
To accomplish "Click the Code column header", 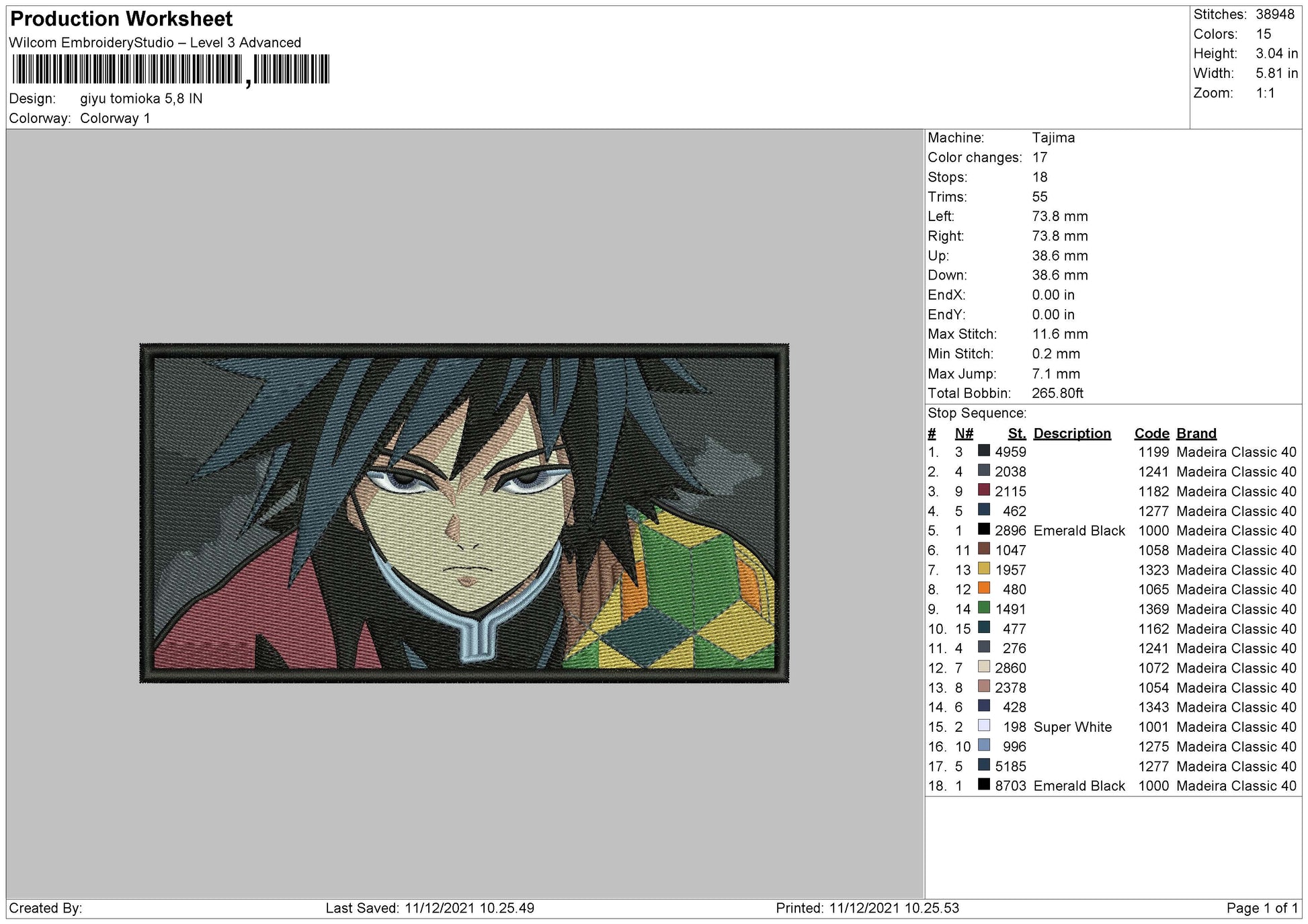I will (1151, 433).
